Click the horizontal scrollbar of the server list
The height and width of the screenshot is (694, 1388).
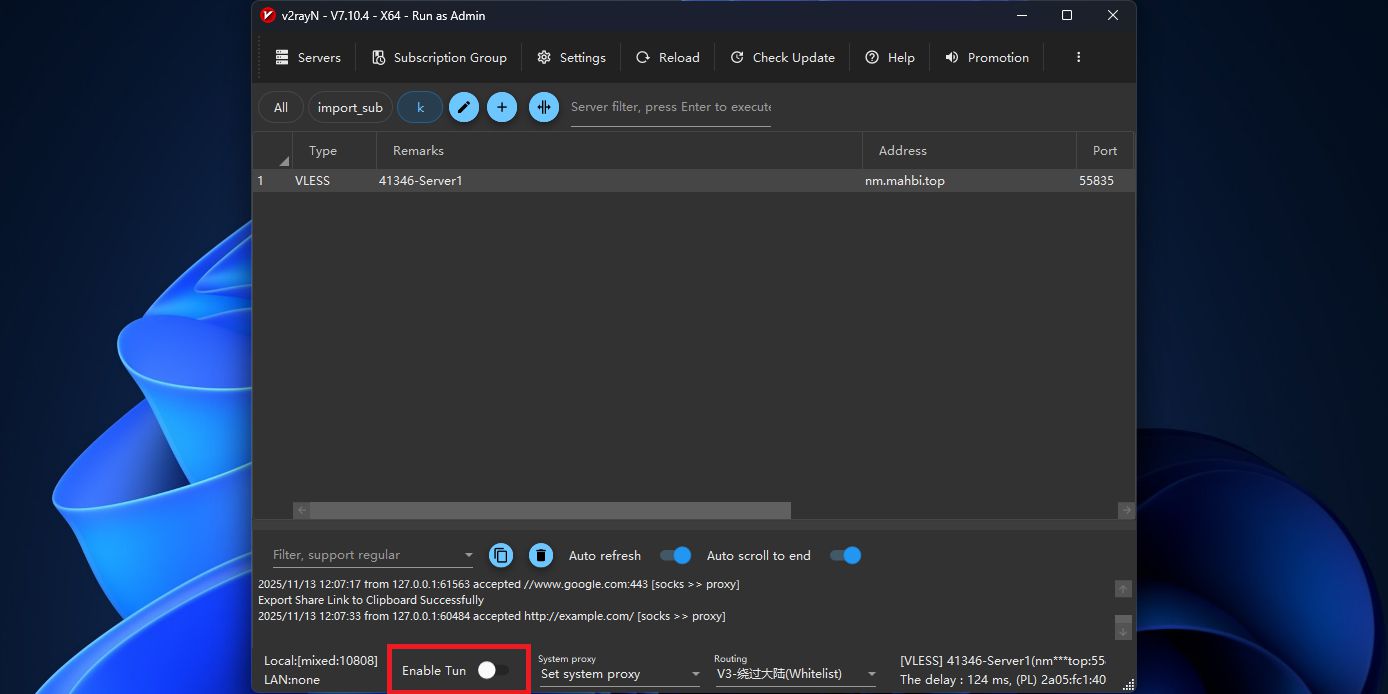pos(550,511)
